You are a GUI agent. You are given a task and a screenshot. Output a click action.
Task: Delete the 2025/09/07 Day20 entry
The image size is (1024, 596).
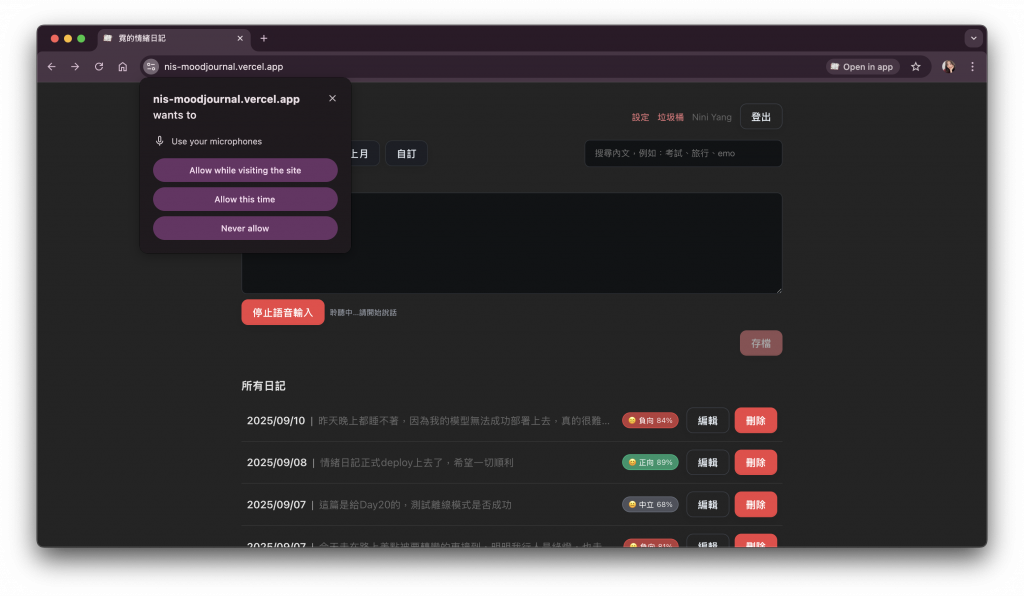point(756,504)
